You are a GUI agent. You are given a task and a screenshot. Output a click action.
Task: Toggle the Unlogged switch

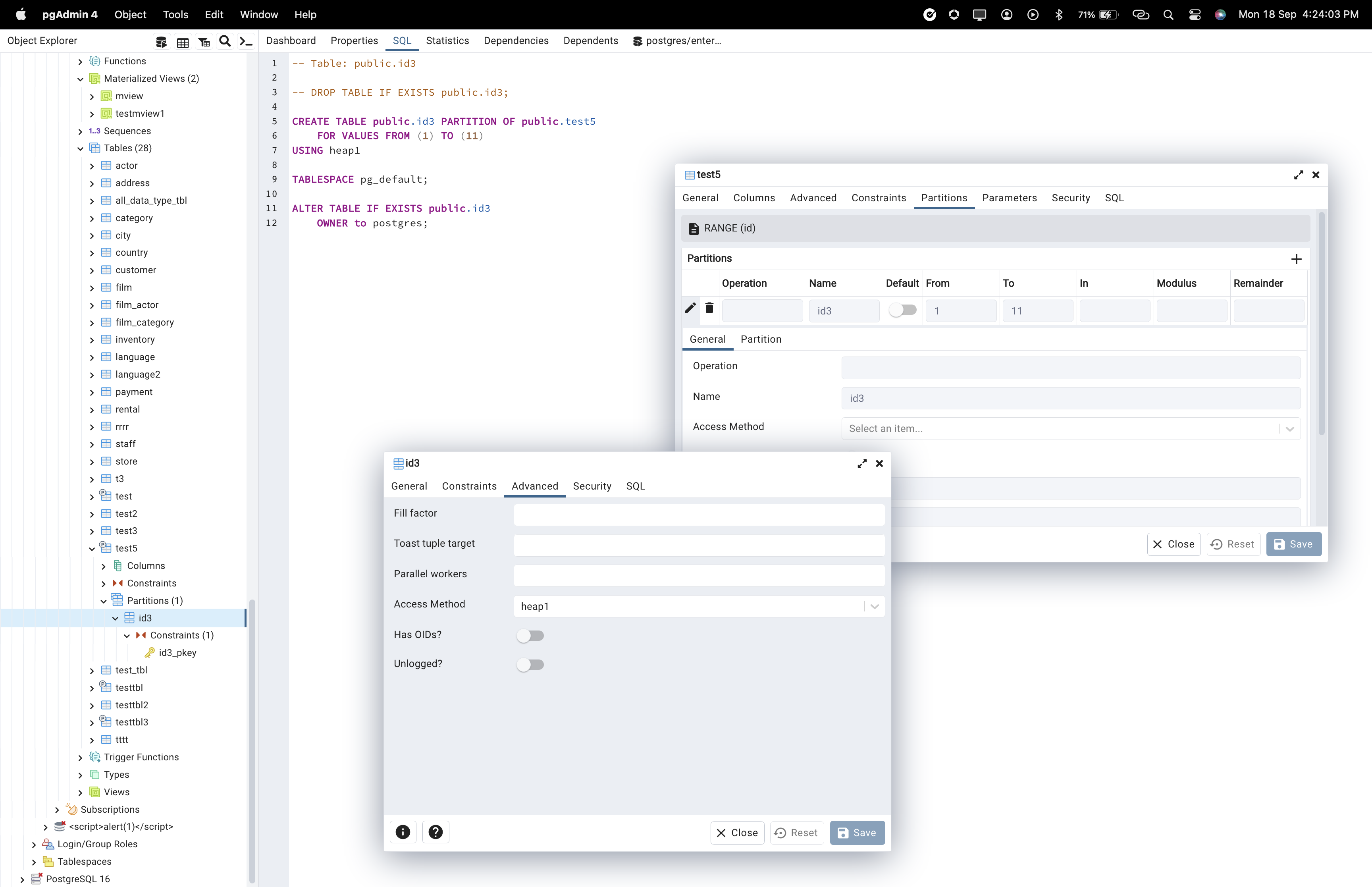pyautogui.click(x=530, y=665)
